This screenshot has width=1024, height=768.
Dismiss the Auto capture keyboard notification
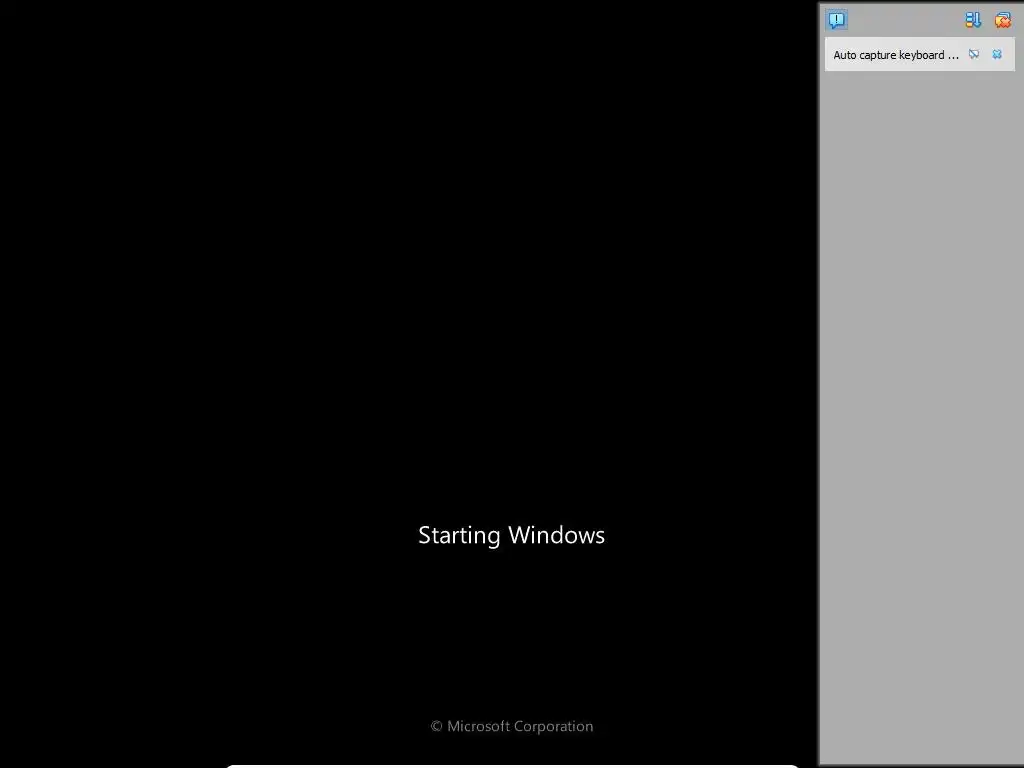pyautogui.click(x=997, y=54)
